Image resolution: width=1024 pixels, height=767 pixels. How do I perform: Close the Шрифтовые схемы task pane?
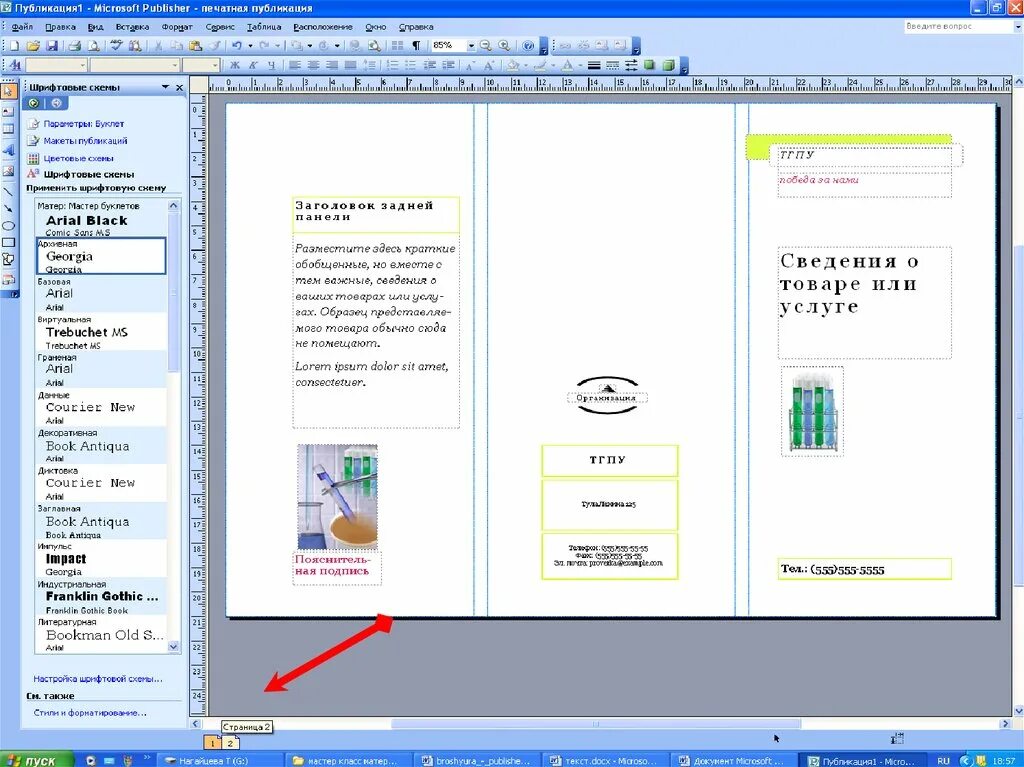[x=180, y=87]
